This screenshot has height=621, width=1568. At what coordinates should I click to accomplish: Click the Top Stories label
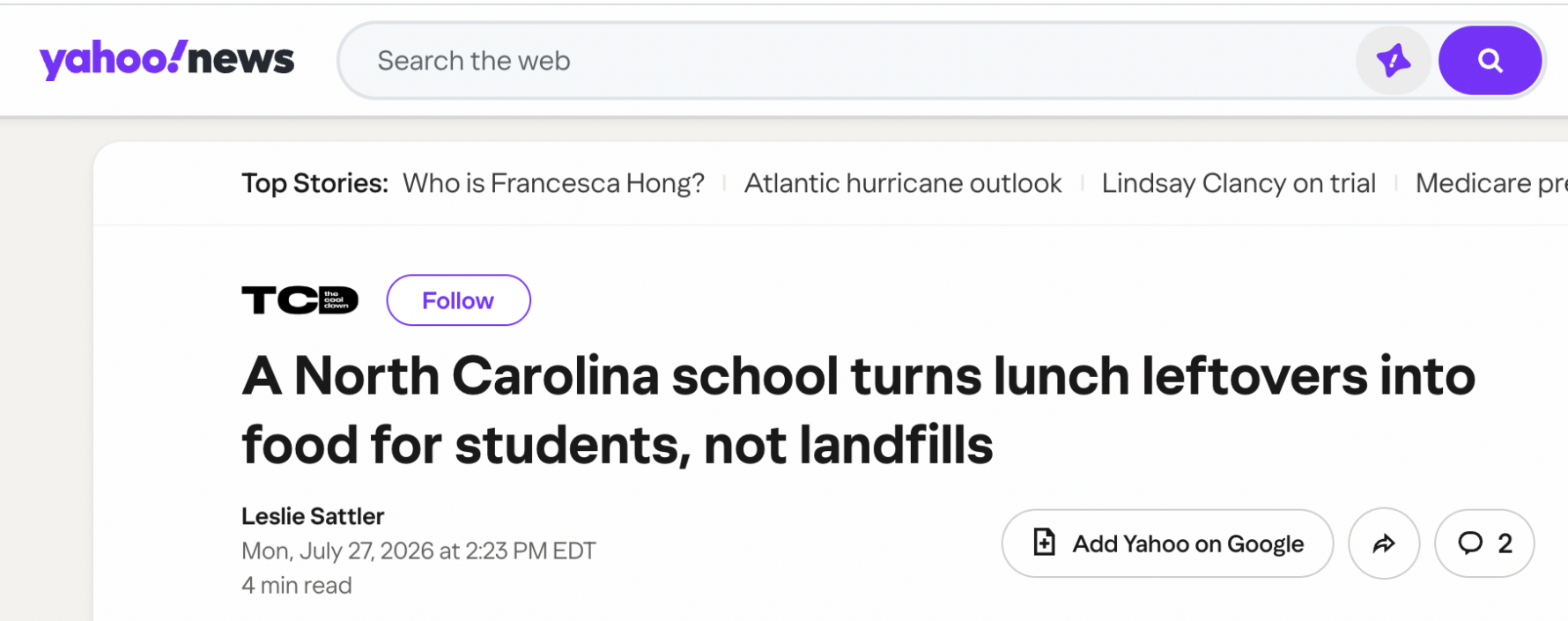click(x=314, y=183)
